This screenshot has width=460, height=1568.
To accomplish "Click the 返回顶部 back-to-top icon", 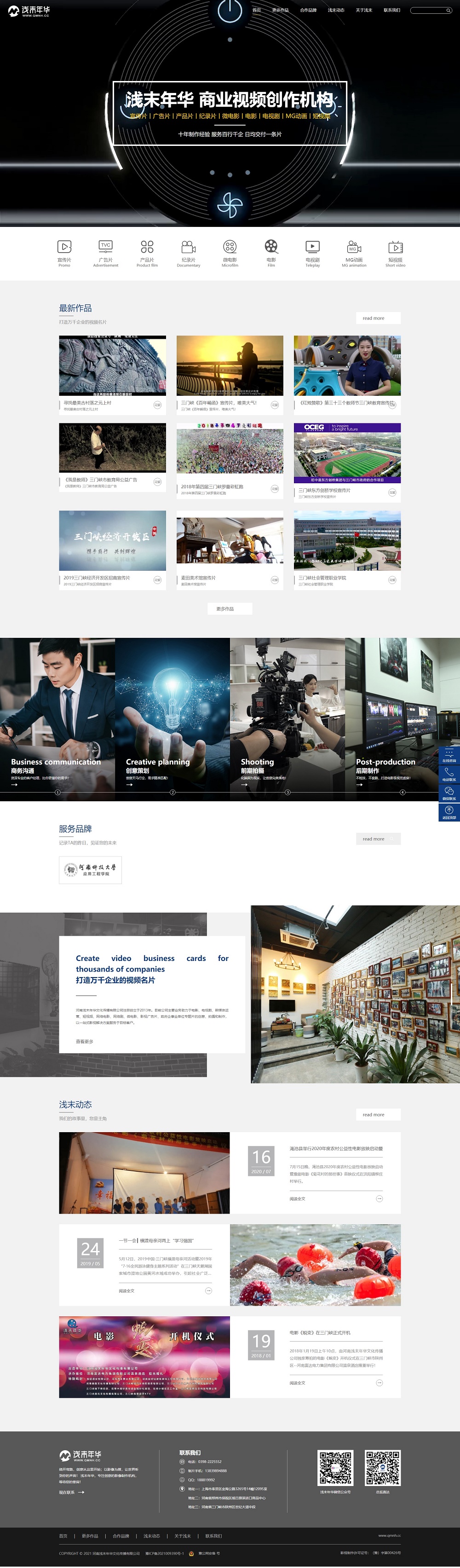I will 449,812.
